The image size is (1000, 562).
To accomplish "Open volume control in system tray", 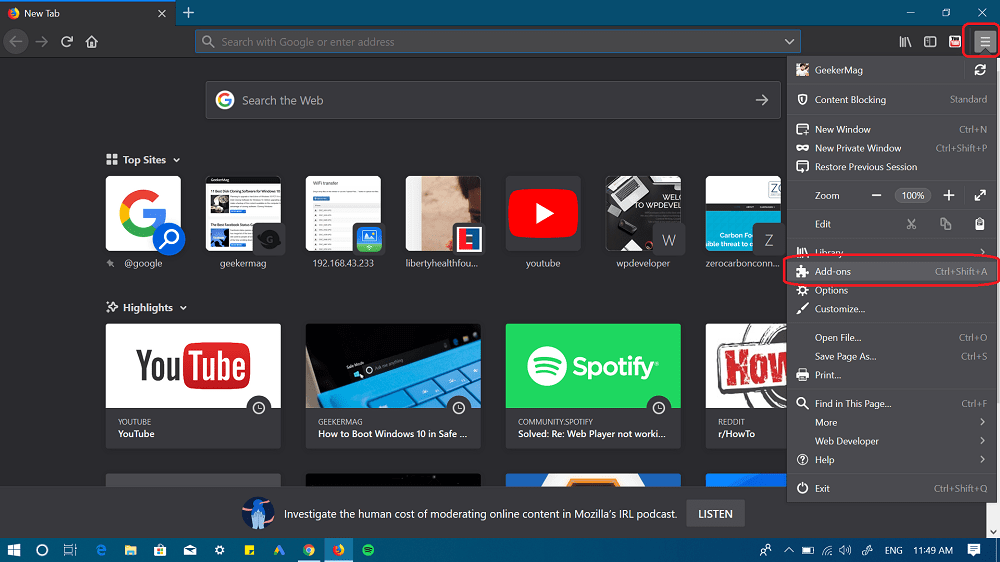I will click(x=846, y=550).
